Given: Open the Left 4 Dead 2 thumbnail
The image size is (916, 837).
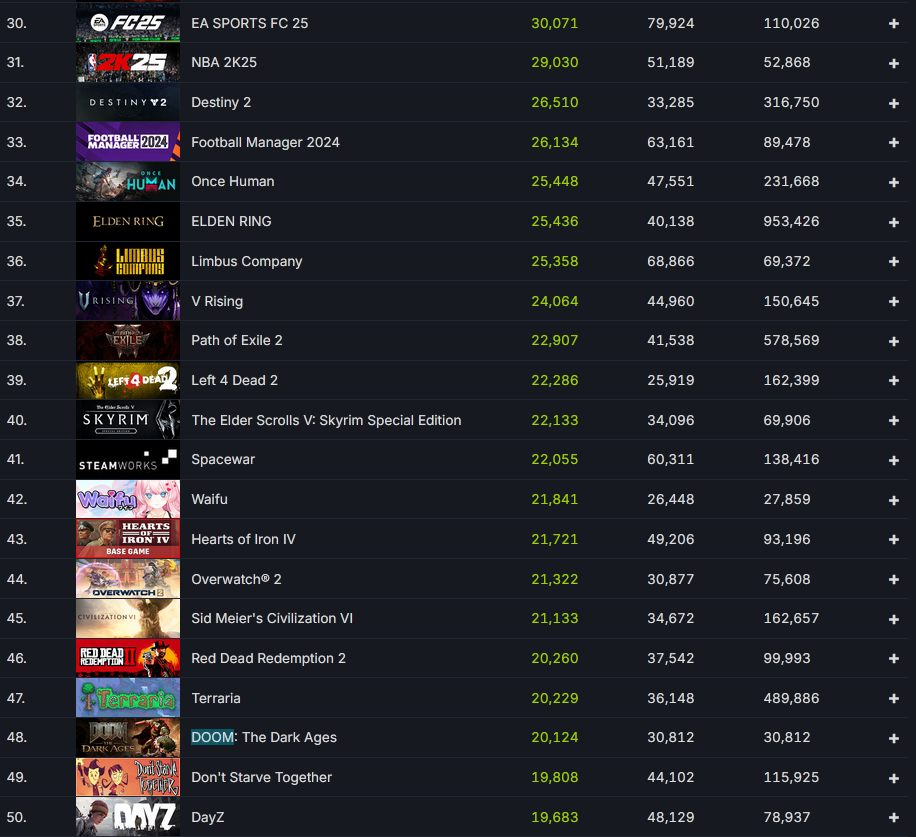Looking at the screenshot, I should [x=128, y=380].
